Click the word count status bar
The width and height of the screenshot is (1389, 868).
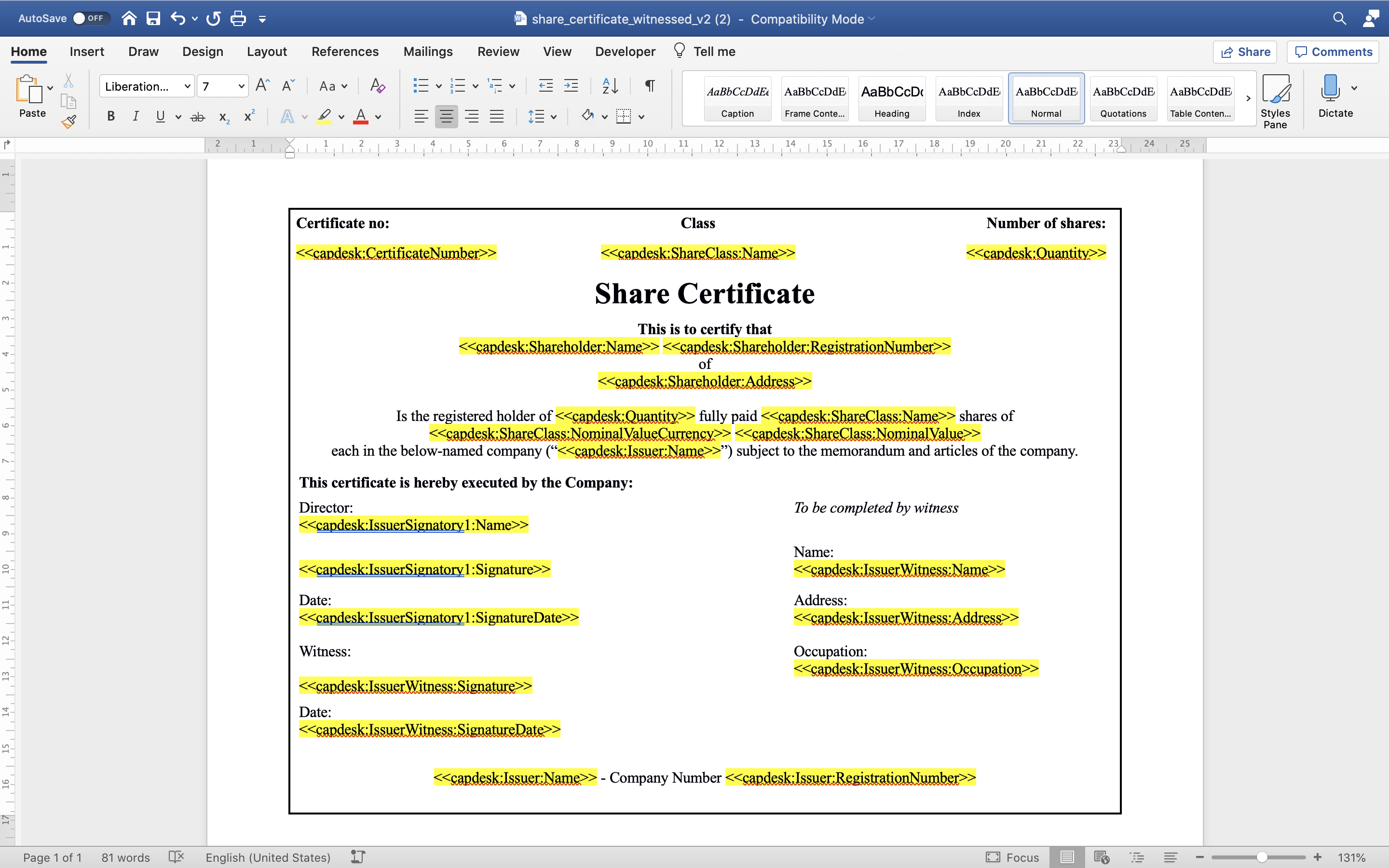(126, 857)
